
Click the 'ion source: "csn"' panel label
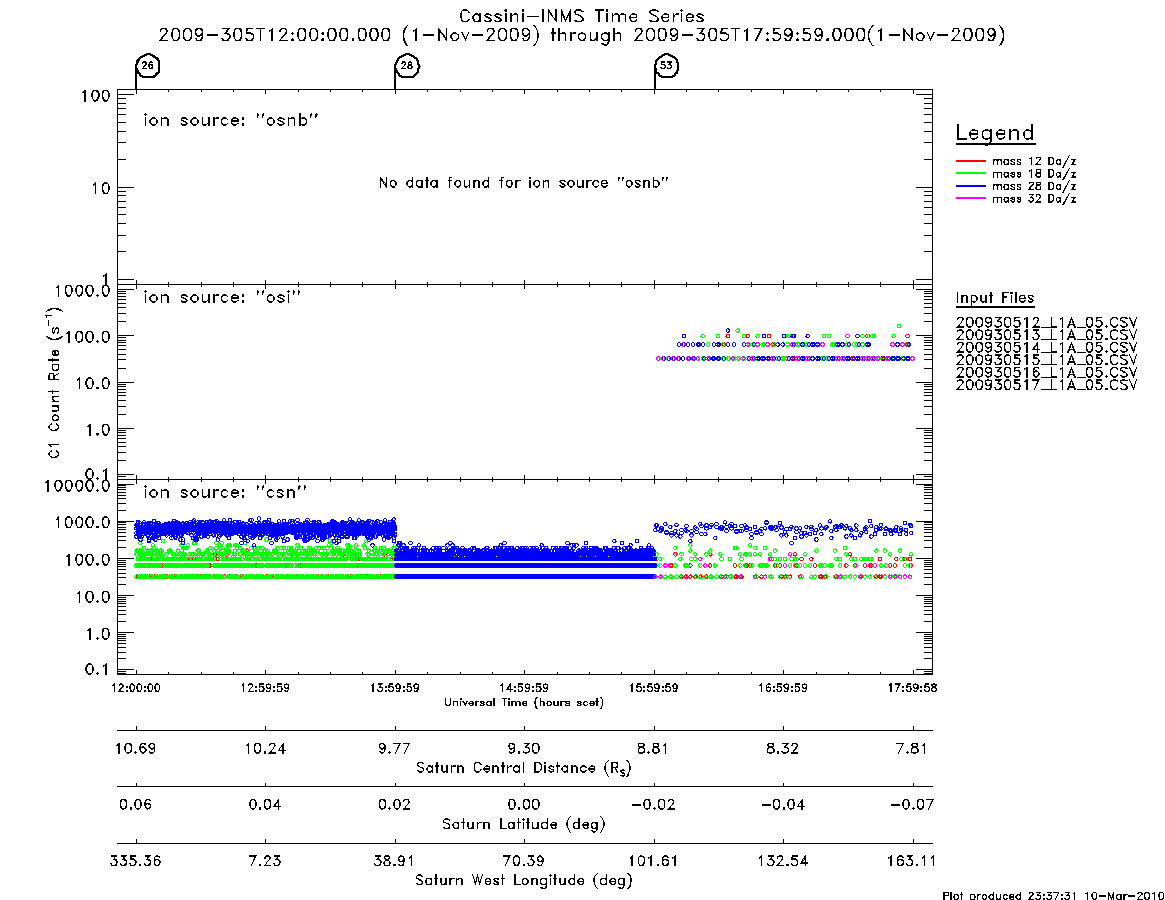click(225, 492)
